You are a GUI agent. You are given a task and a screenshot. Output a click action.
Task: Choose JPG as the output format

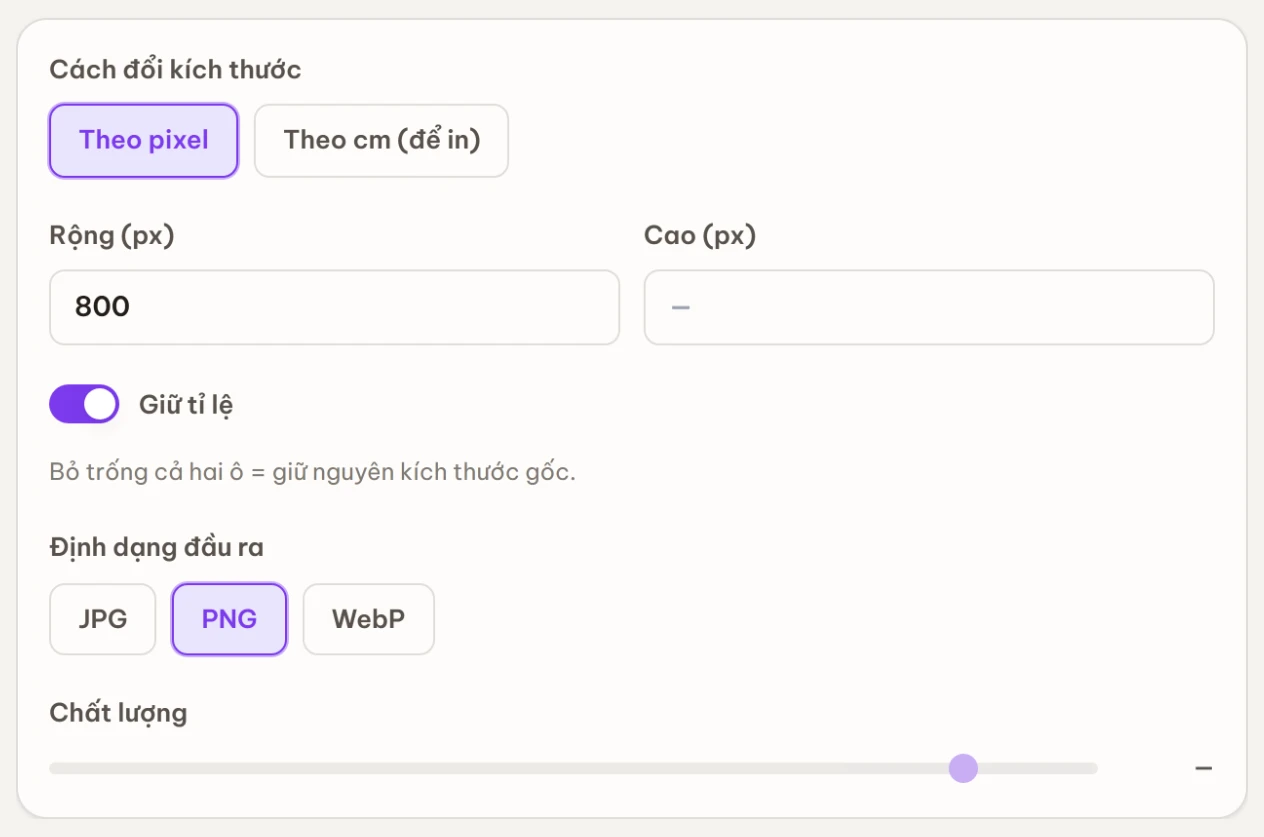pos(103,619)
